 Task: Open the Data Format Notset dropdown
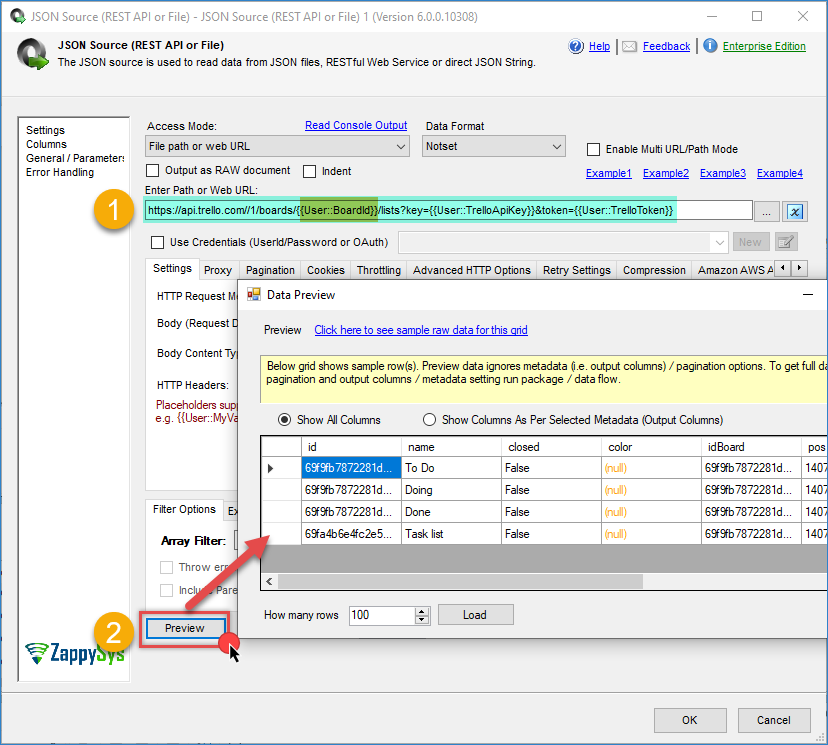pos(494,146)
